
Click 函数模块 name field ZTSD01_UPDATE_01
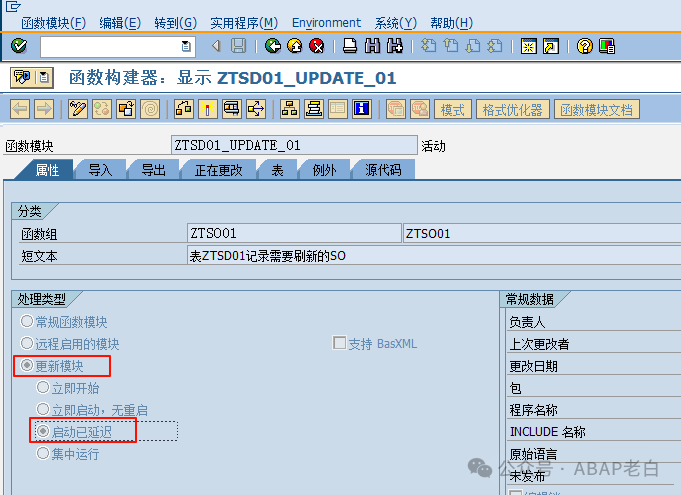tap(294, 145)
